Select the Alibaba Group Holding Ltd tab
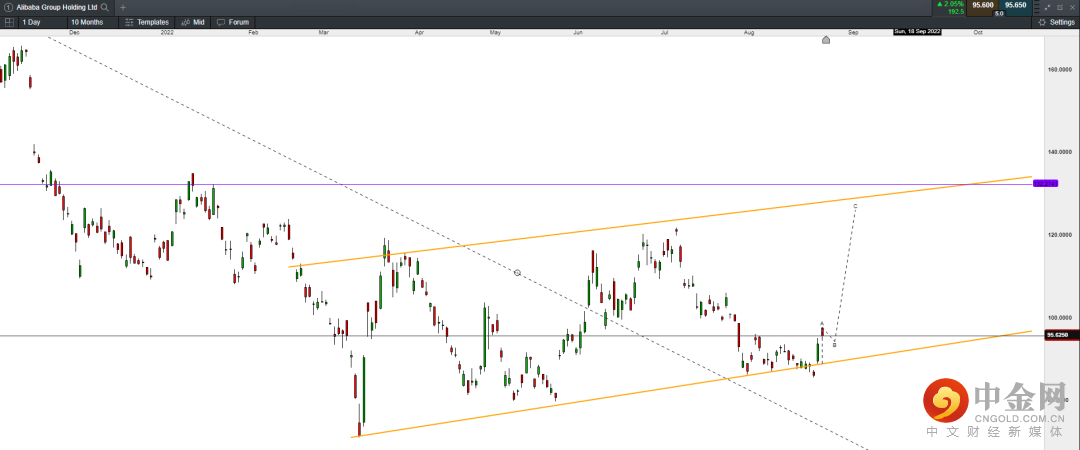Viewport: 1080px width, 450px height. pos(57,7)
